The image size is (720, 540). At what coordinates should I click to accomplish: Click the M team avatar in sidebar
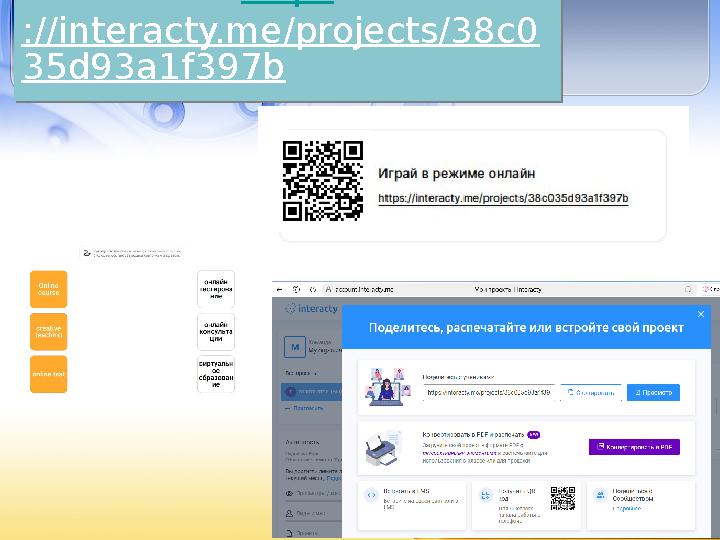click(x=295, y=347)
